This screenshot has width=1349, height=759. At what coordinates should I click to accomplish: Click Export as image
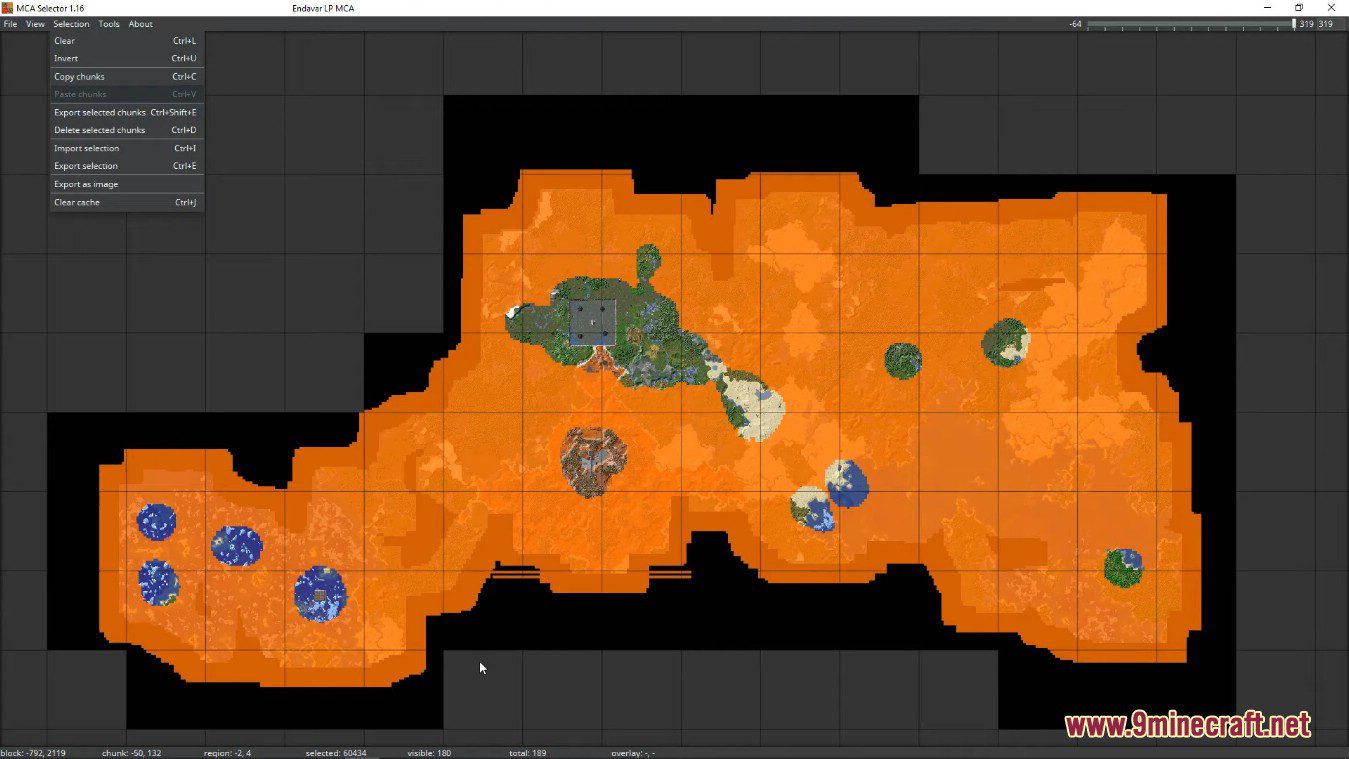pos(85,183)
